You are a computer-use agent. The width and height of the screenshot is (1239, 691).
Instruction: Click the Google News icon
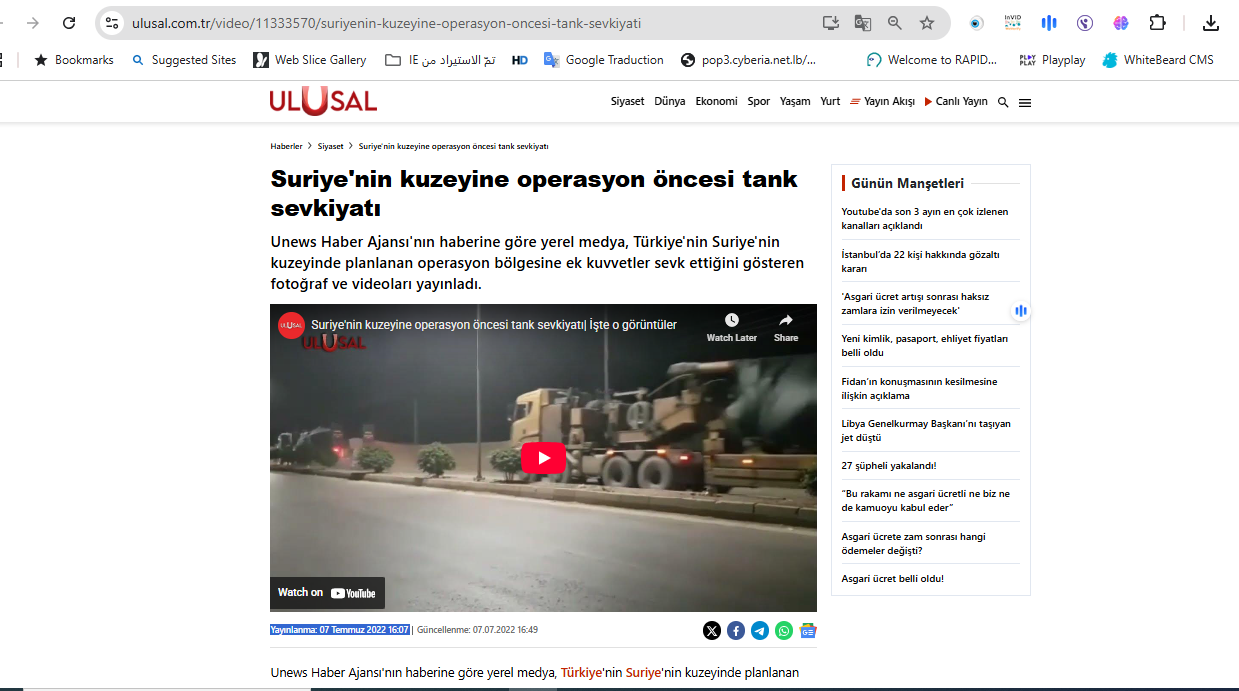pyautogui.click(x=808, y=631)
